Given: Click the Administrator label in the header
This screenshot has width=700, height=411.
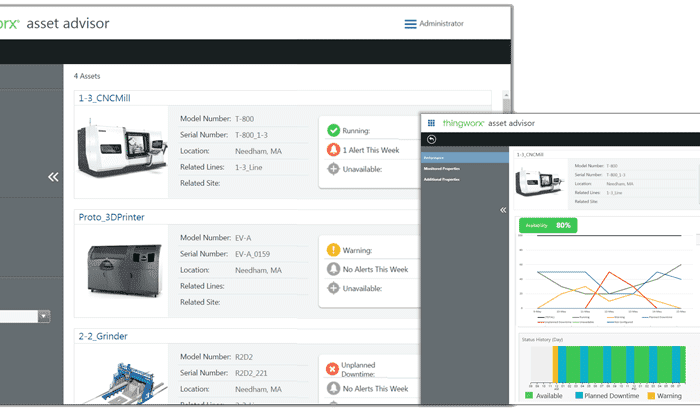Looking at the screenshot, I should [442, 24].
